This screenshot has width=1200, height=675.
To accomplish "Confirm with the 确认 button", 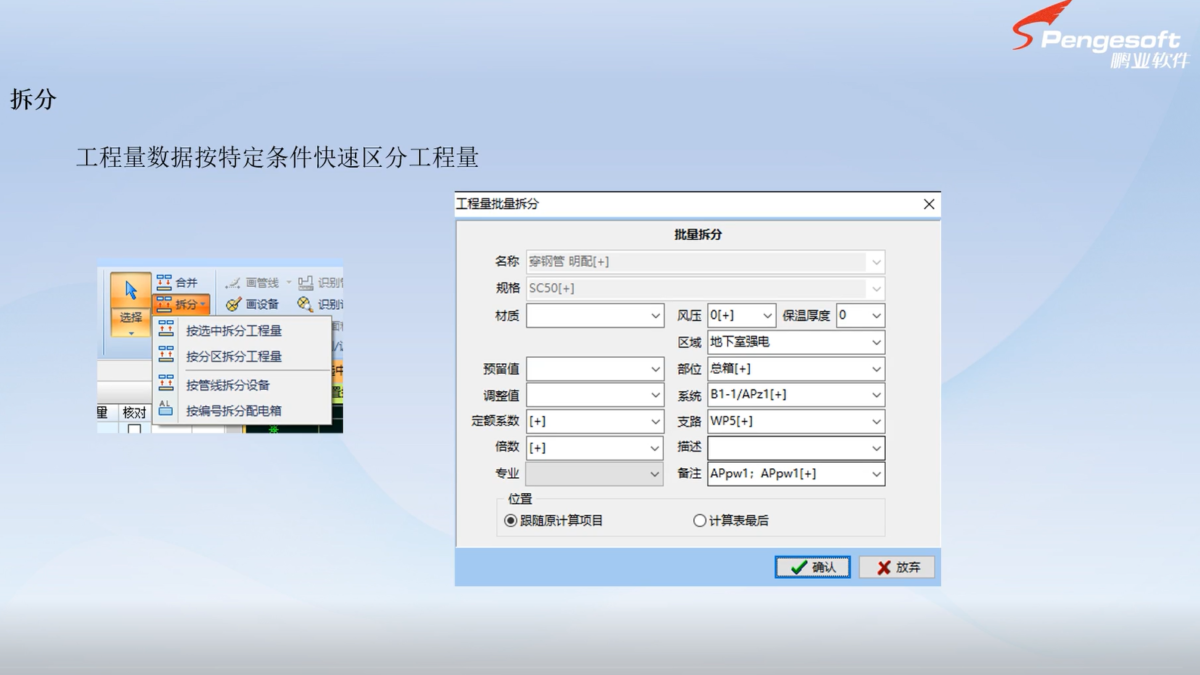I will point(812,567).
